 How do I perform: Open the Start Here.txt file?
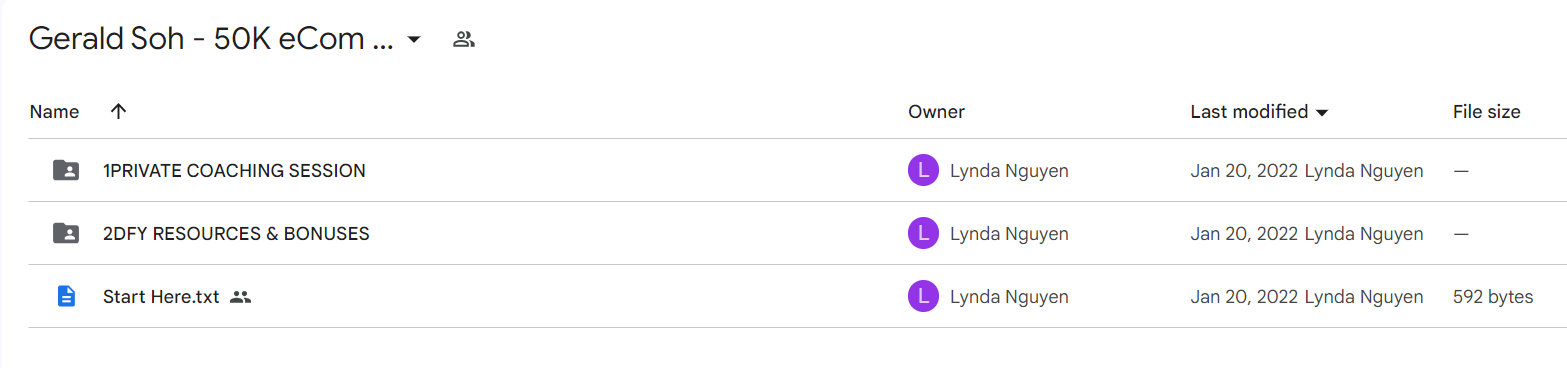[x=161, y=297]
